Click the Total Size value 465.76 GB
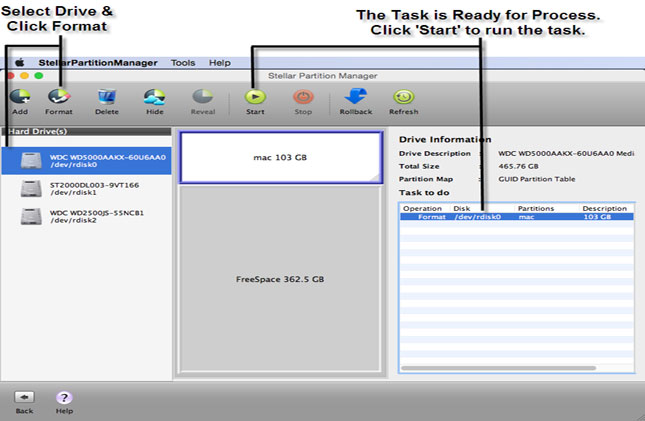This screenshot has width=645, height=421. tap(518, 166)
